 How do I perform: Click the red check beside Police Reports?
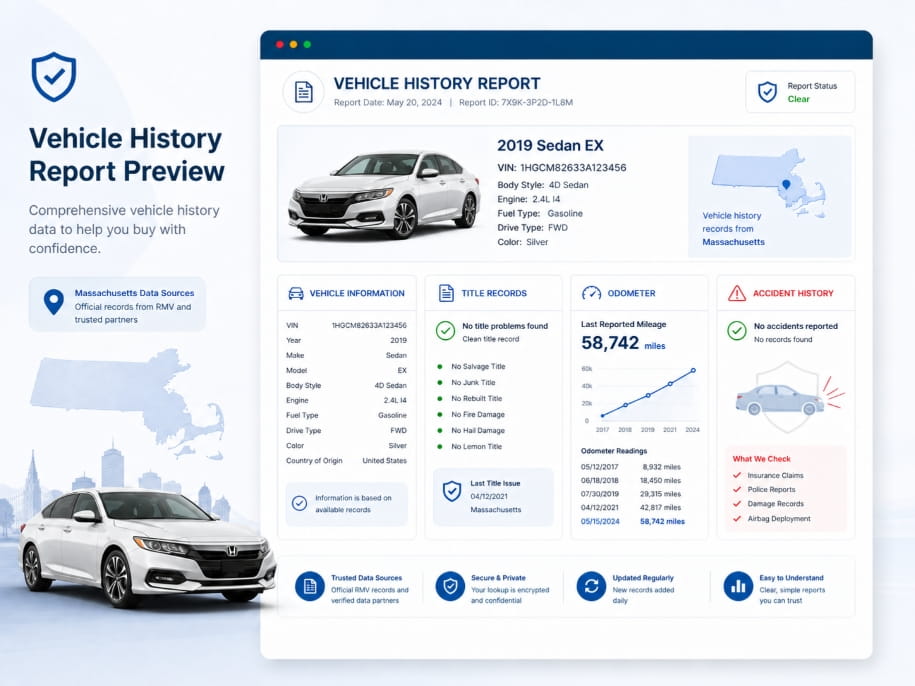(x=737, y=489)
